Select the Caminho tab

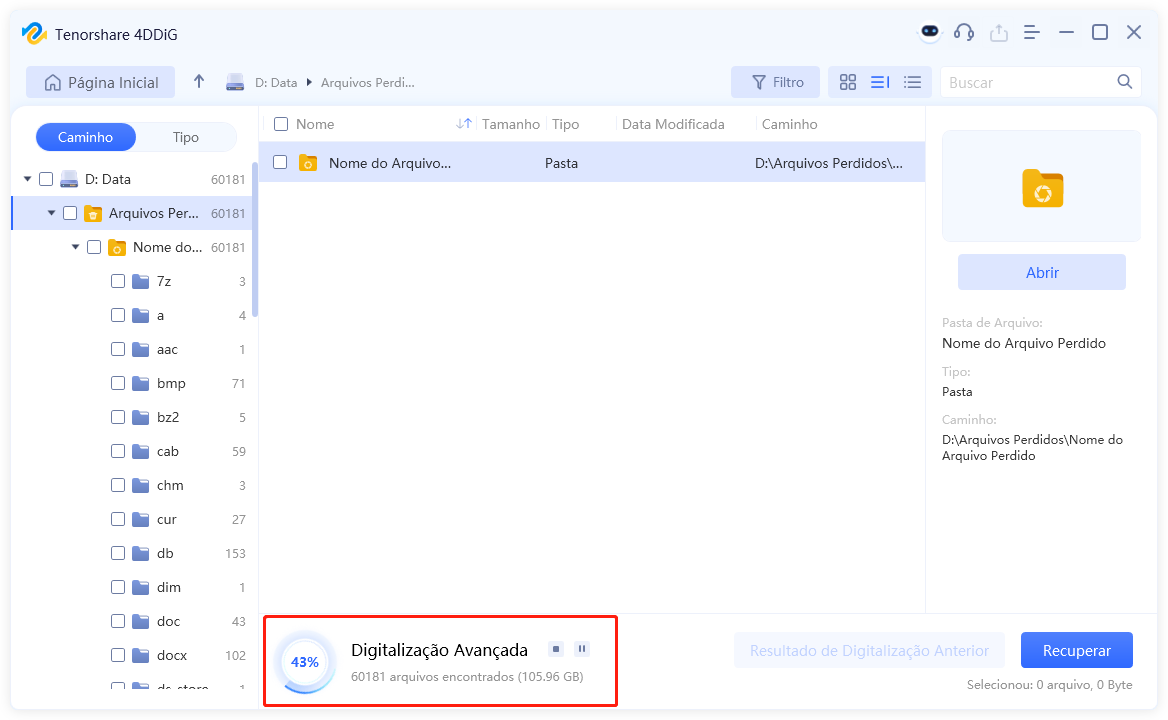coord(85,136)
